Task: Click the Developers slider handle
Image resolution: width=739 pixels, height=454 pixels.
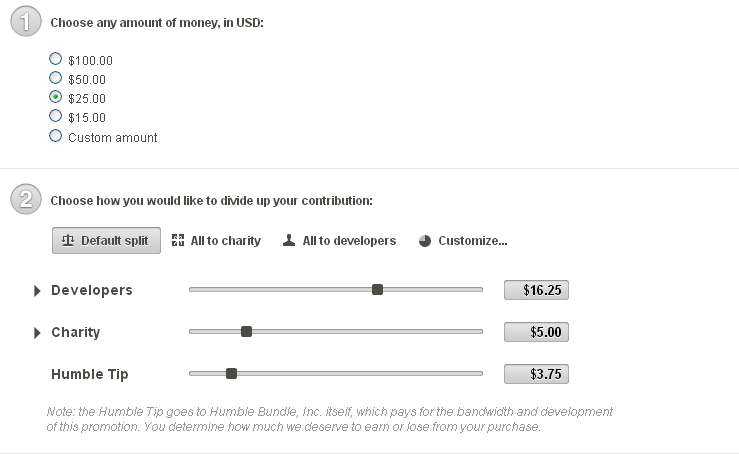Action: point(377,290)
